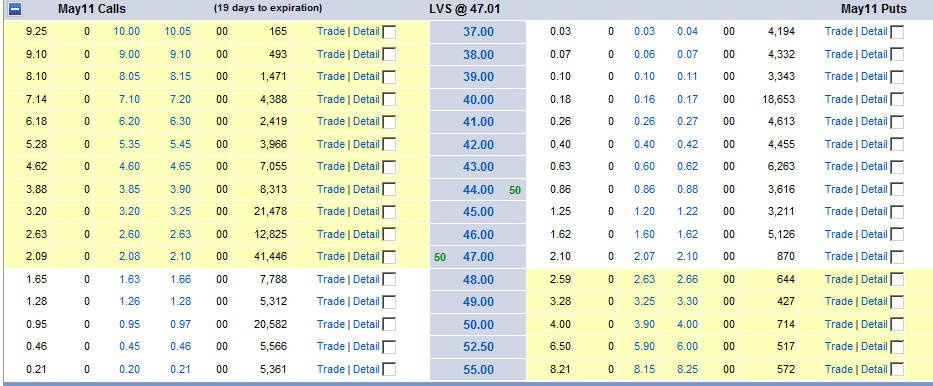Image resolution: width=933 pixels, height=386 pixels.
Task: Collapse the May11 Calls options section
Action: point(14,9)
